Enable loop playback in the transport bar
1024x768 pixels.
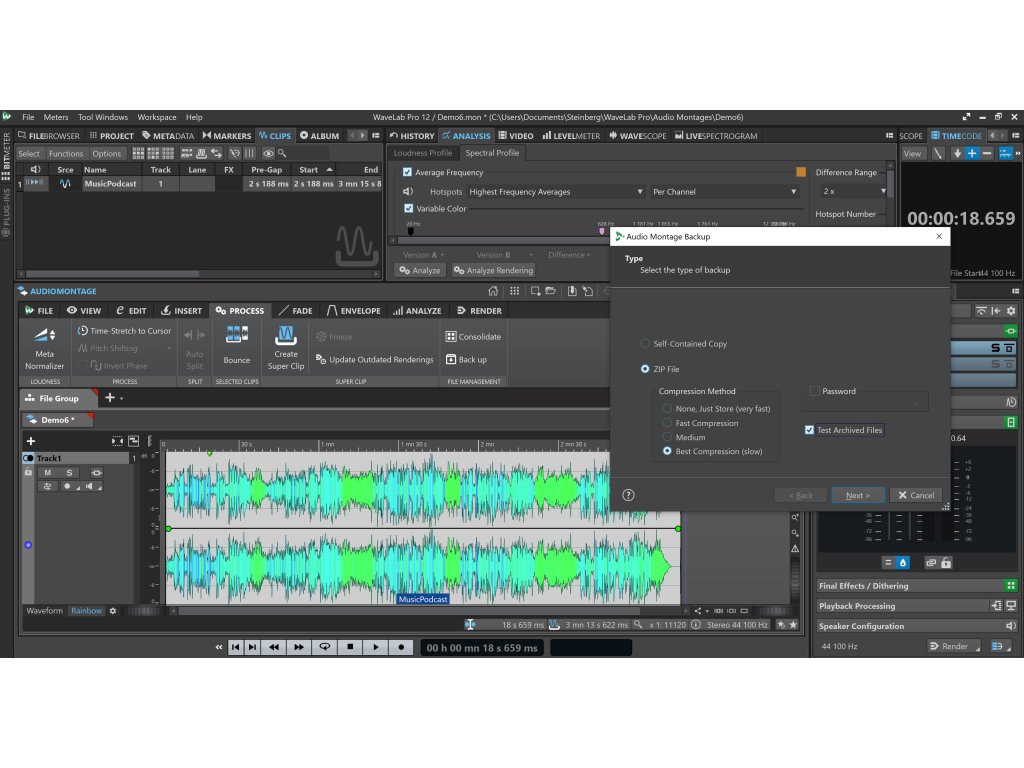pyautogui.click(x=324, y=647)
